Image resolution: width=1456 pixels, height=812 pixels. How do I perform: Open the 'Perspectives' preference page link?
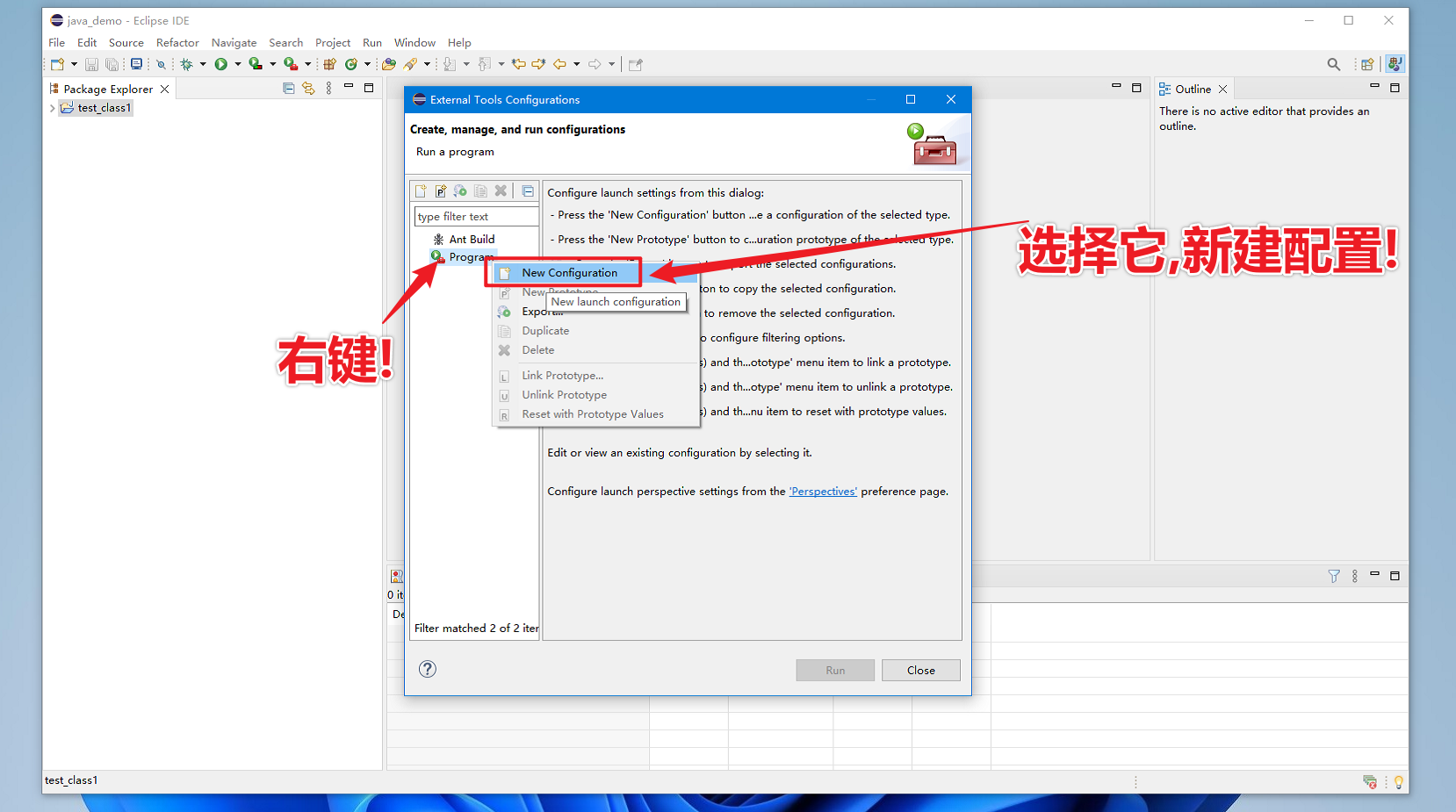pos(823,492)
